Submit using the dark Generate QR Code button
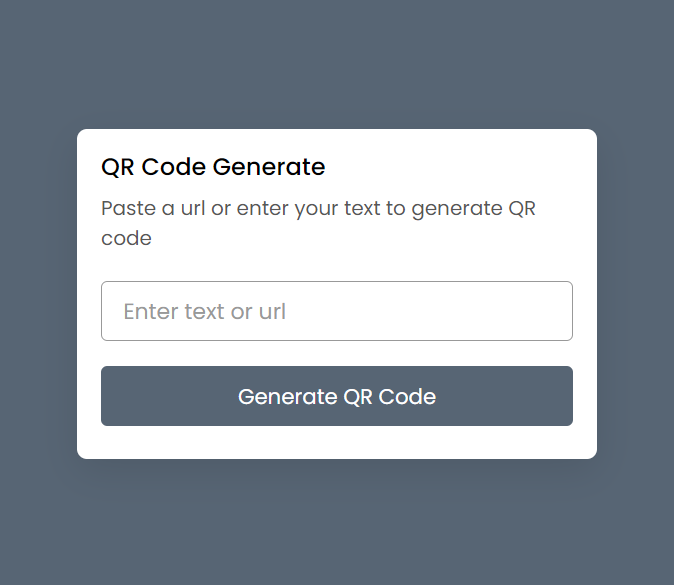Screen dimensions: 674x585 [x=336, y=396]
